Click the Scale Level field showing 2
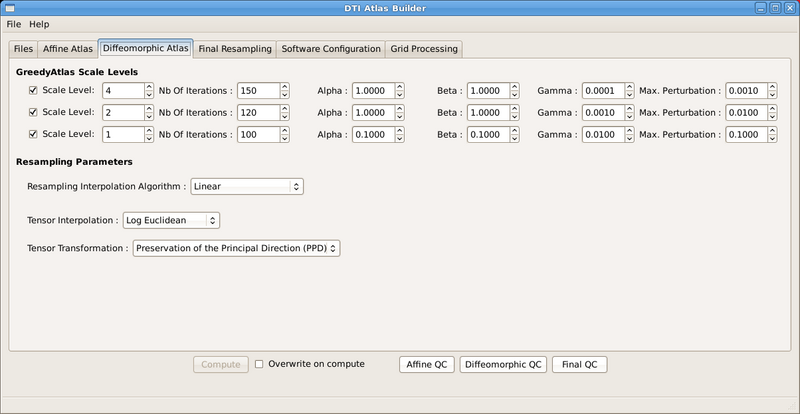 tap(123, 113)
